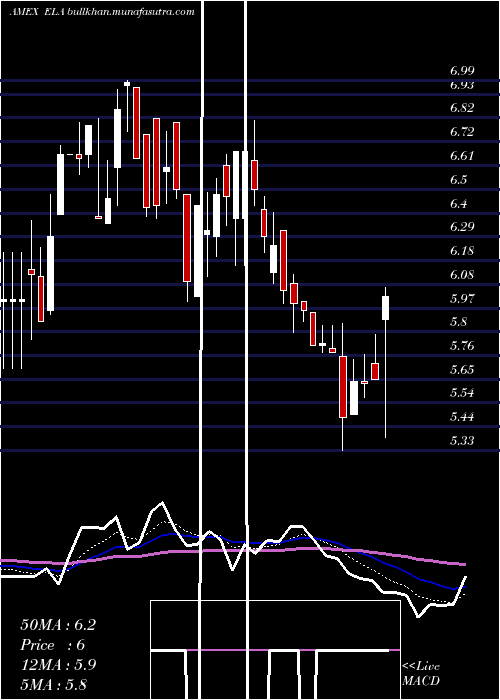Screen dimensions: 500x700
Task: Click the thick white MACD line peak
Action: 162,503
